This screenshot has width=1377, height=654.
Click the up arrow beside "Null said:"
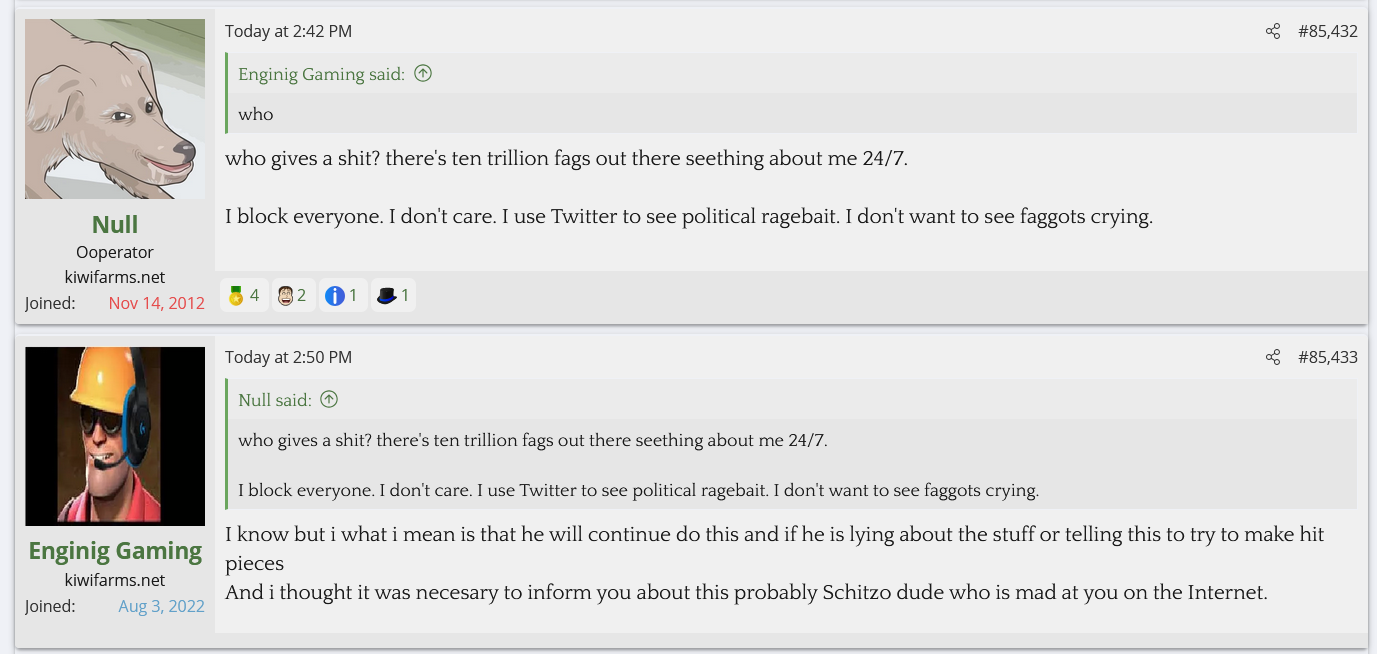(329, 399)
